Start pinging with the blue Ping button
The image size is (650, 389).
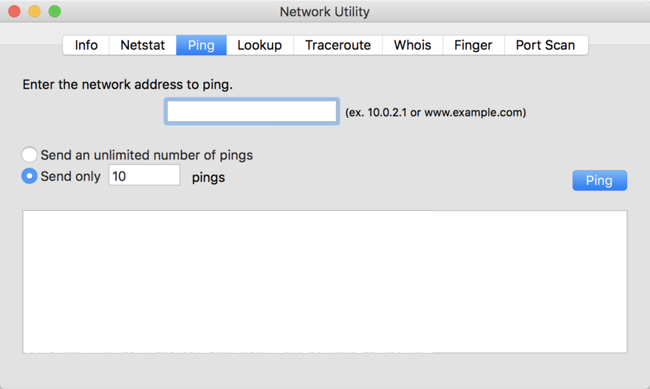pos(599,180)
